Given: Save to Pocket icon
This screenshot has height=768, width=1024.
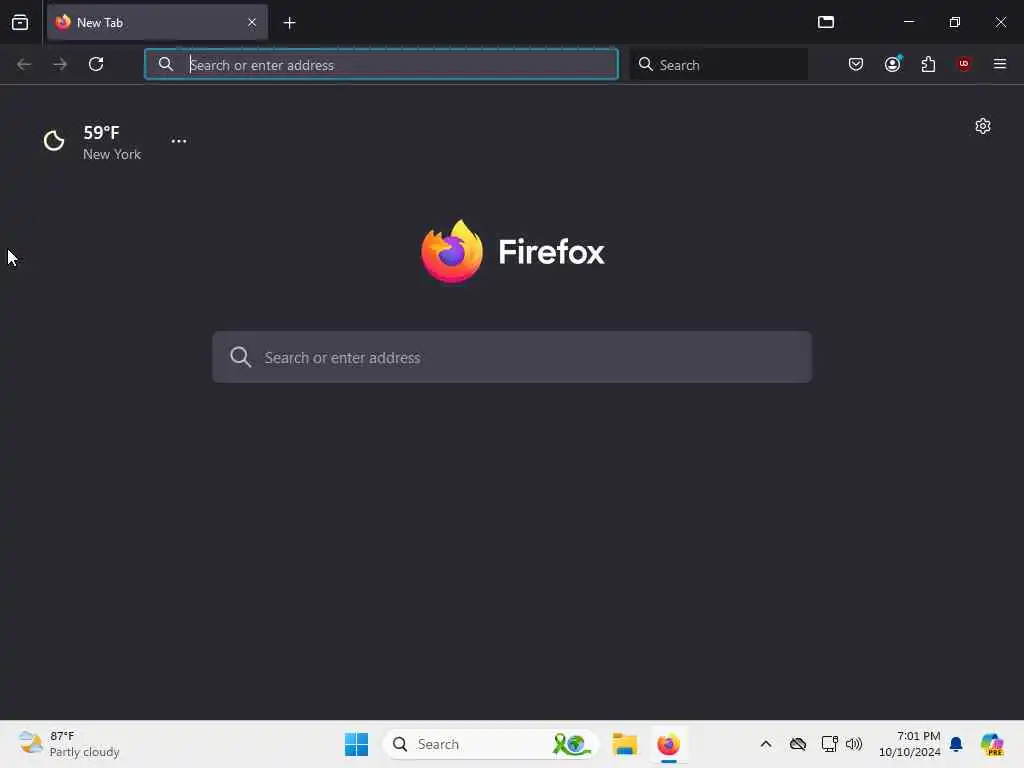Looking at the screenshot, I should (x=856, y=64).
